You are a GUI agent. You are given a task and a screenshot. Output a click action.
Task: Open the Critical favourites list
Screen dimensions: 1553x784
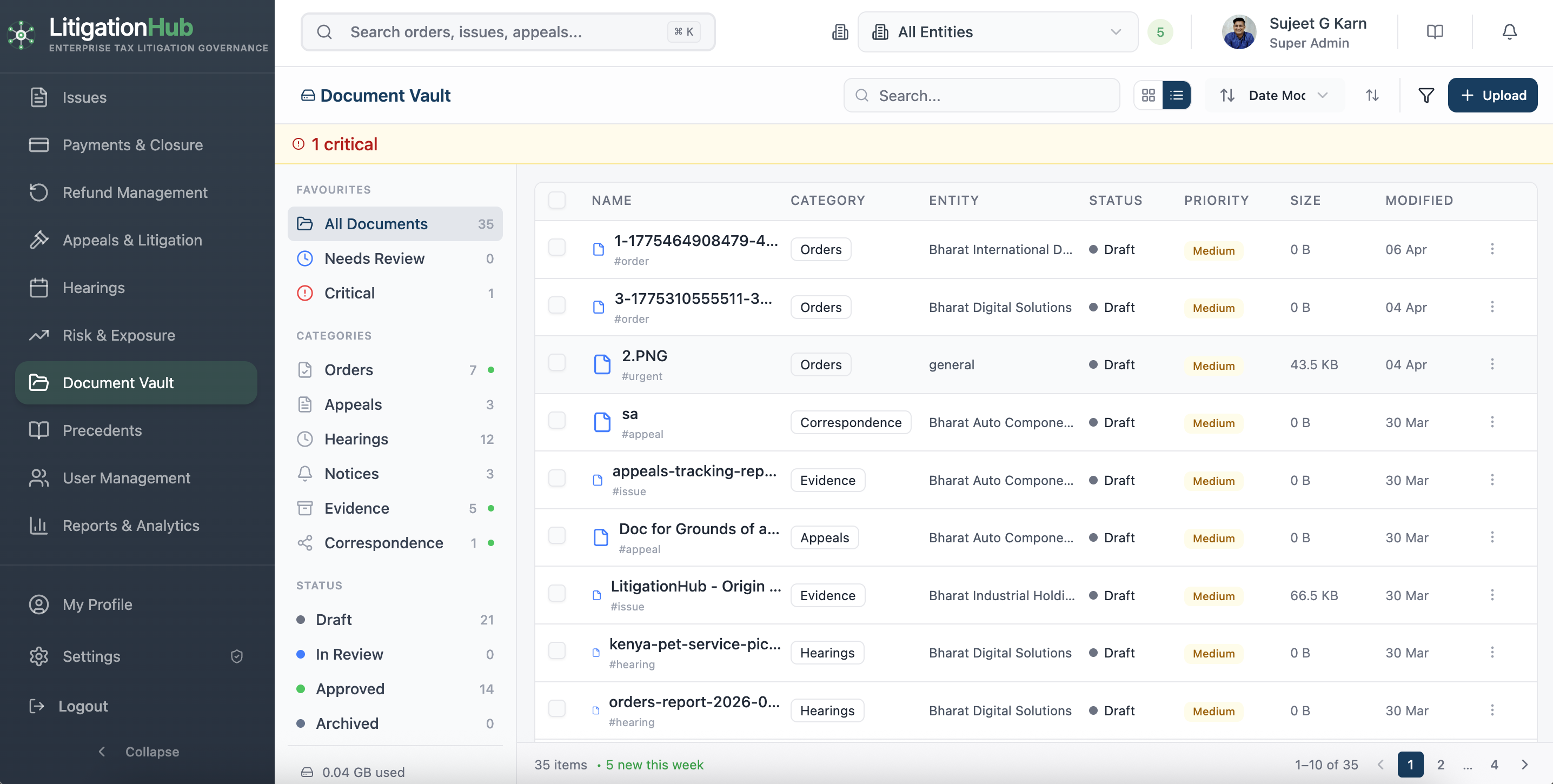(x=395, y=294)
